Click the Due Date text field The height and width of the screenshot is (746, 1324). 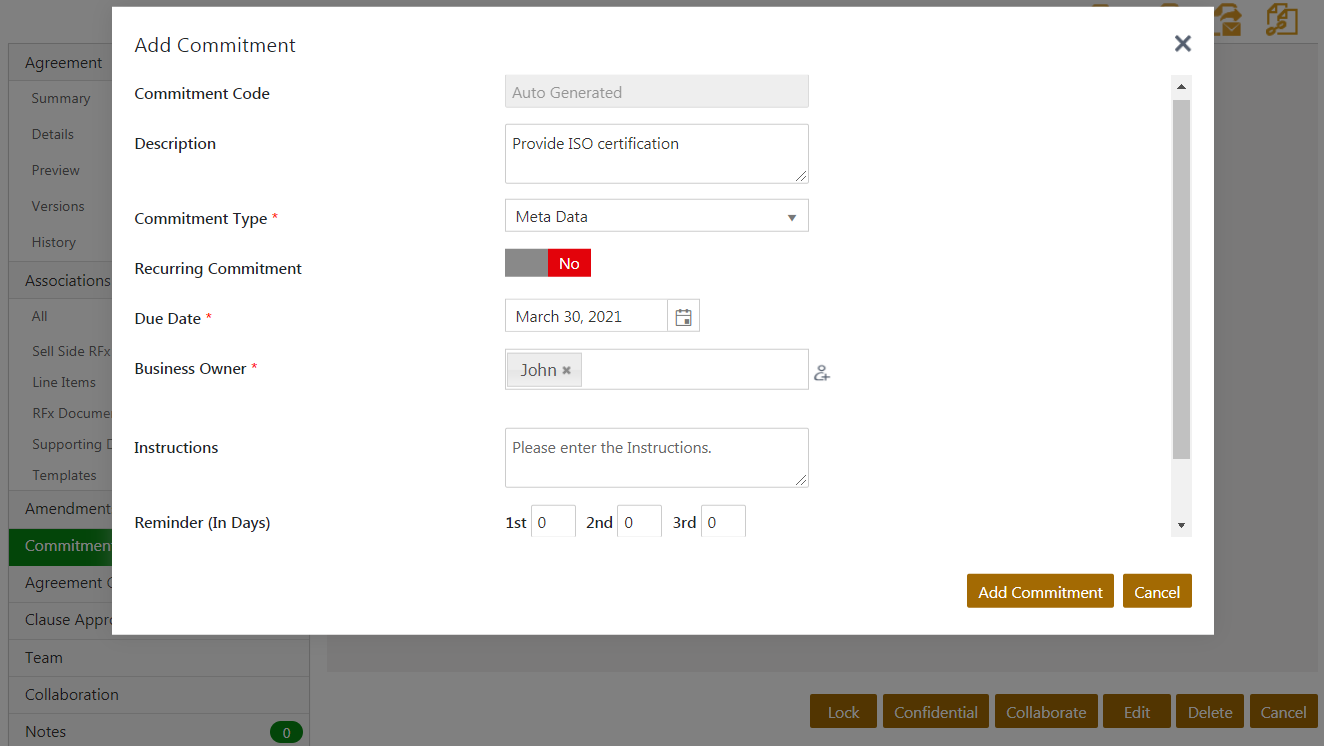tap(586, 317)
